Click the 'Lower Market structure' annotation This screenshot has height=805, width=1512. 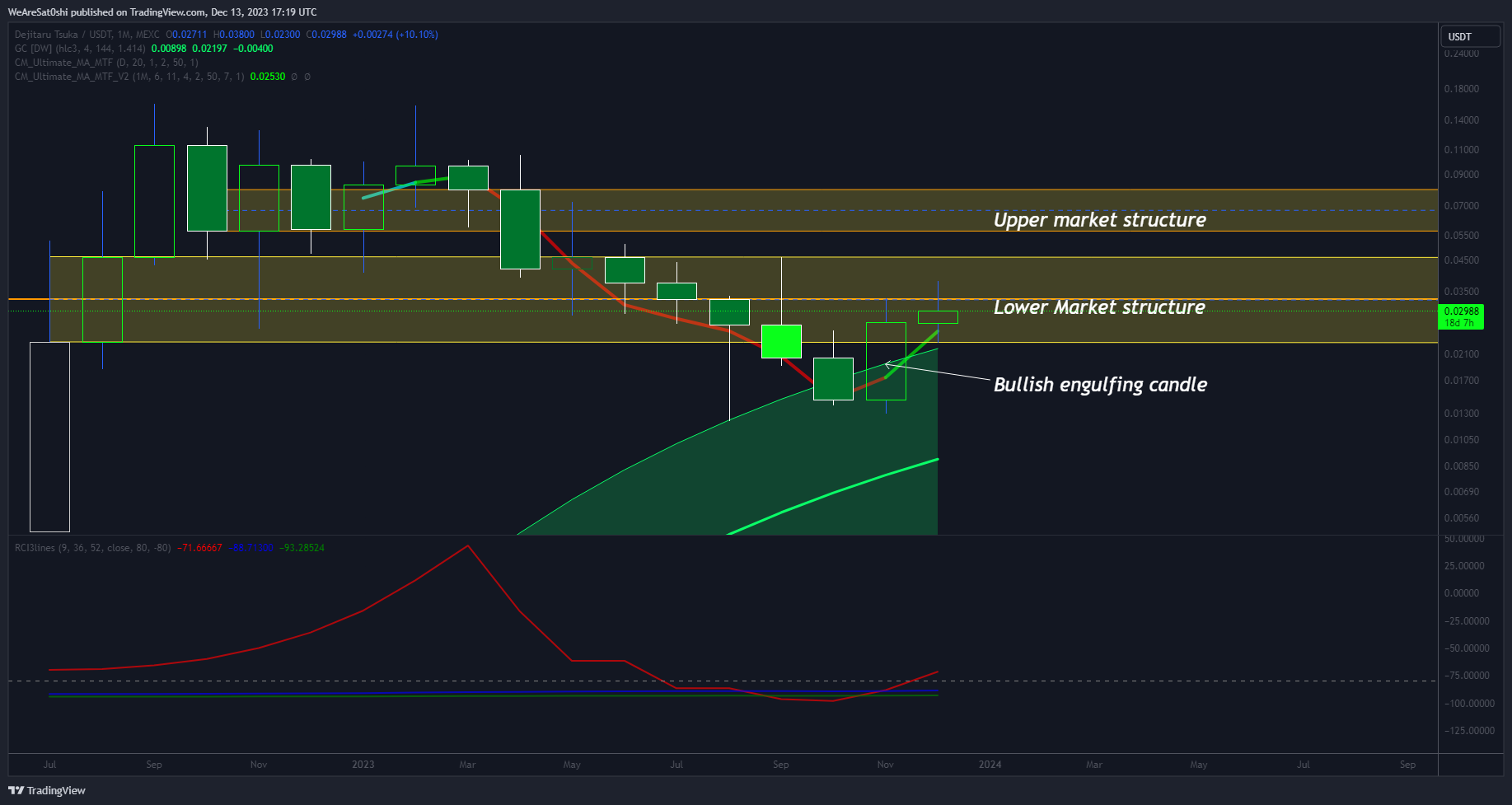pyautogui.click(x=1099, y=307)
